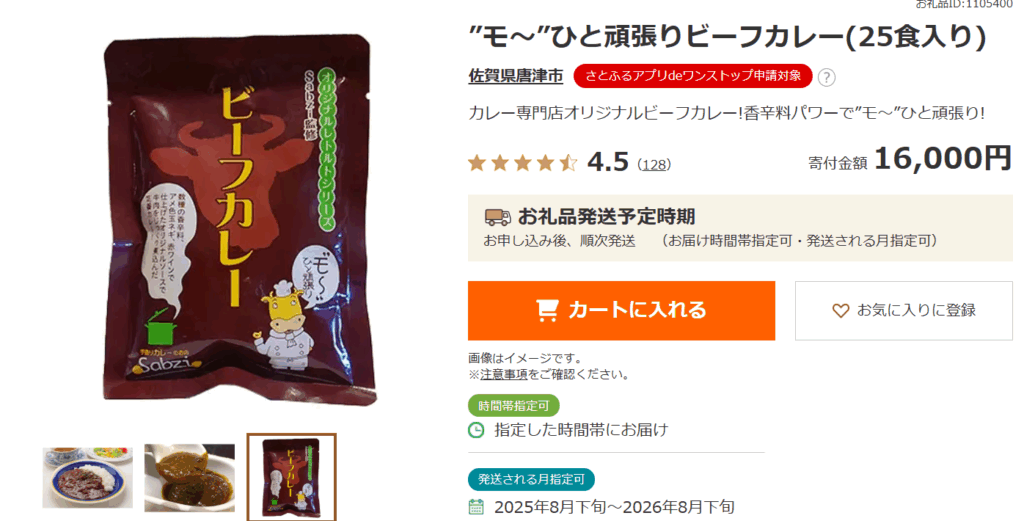Screen dimensions: 1024x521
Task: Select the curry rice plate thumbnail
Action: click(x=88, y=477)
